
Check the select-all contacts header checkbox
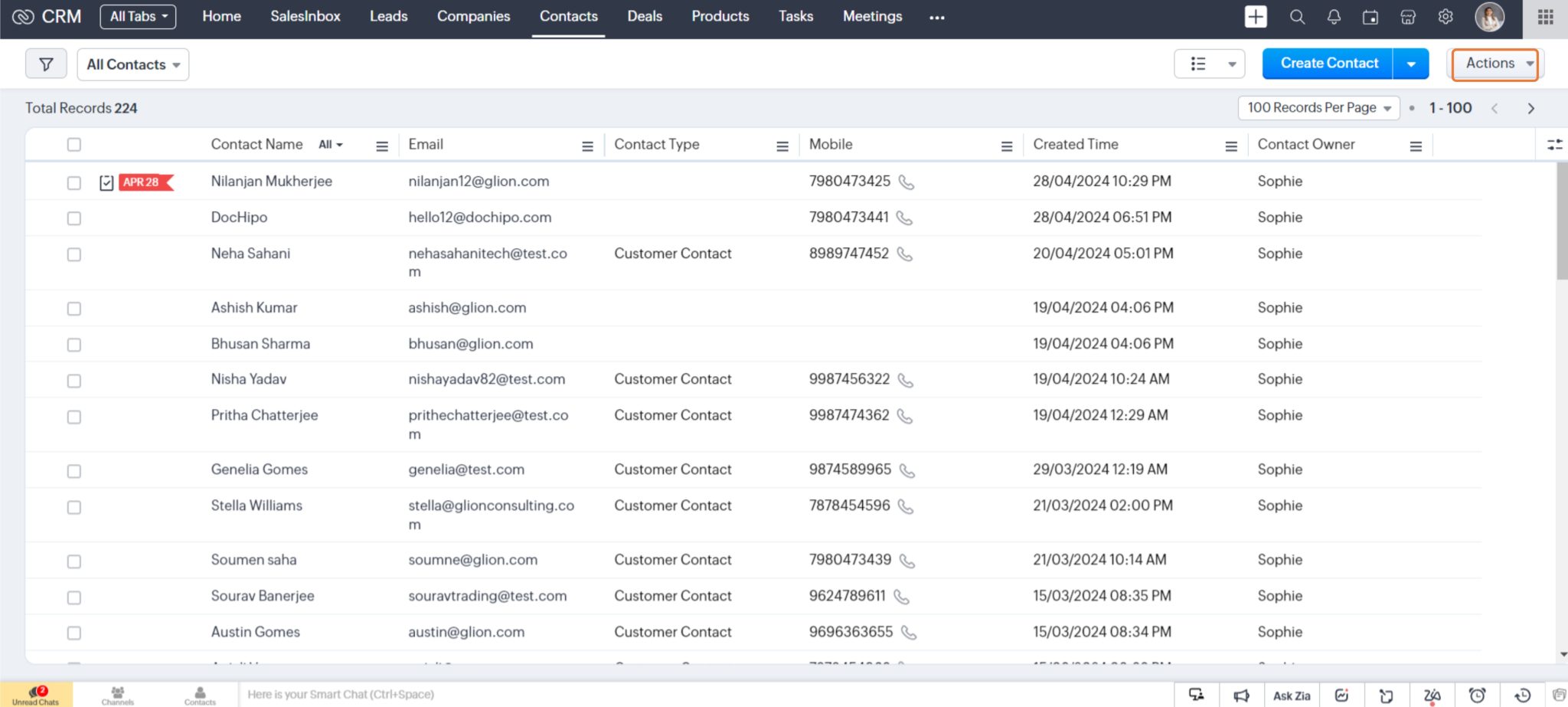click(x=73, y=144)
